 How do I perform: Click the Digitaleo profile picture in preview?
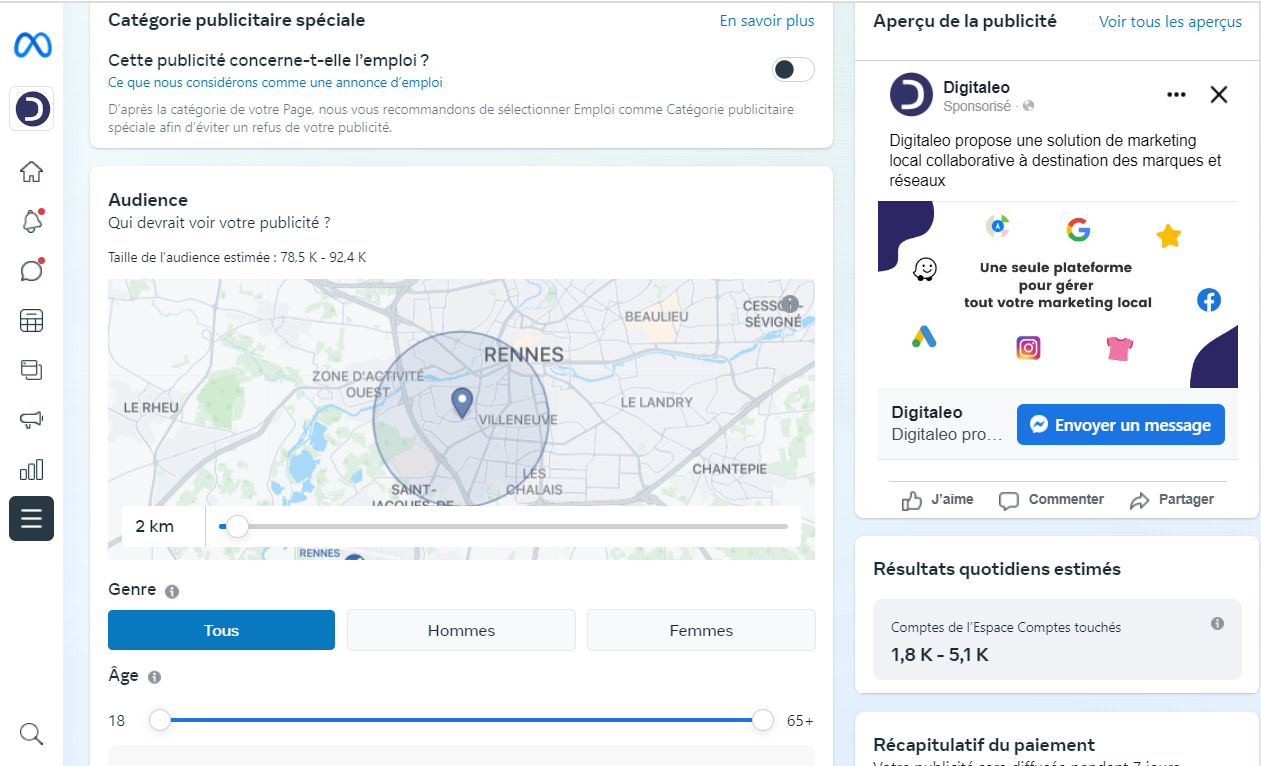pos(911,95)
